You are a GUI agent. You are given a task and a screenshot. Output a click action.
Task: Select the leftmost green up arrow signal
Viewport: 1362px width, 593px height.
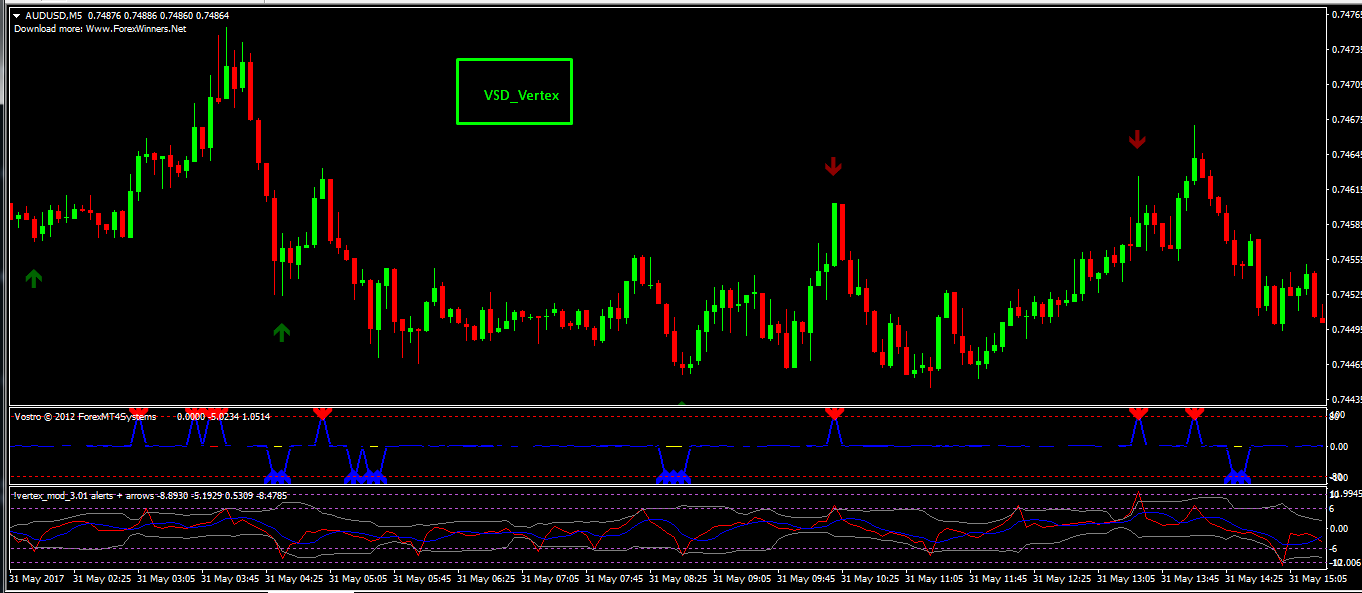click(x=34, y=278)
